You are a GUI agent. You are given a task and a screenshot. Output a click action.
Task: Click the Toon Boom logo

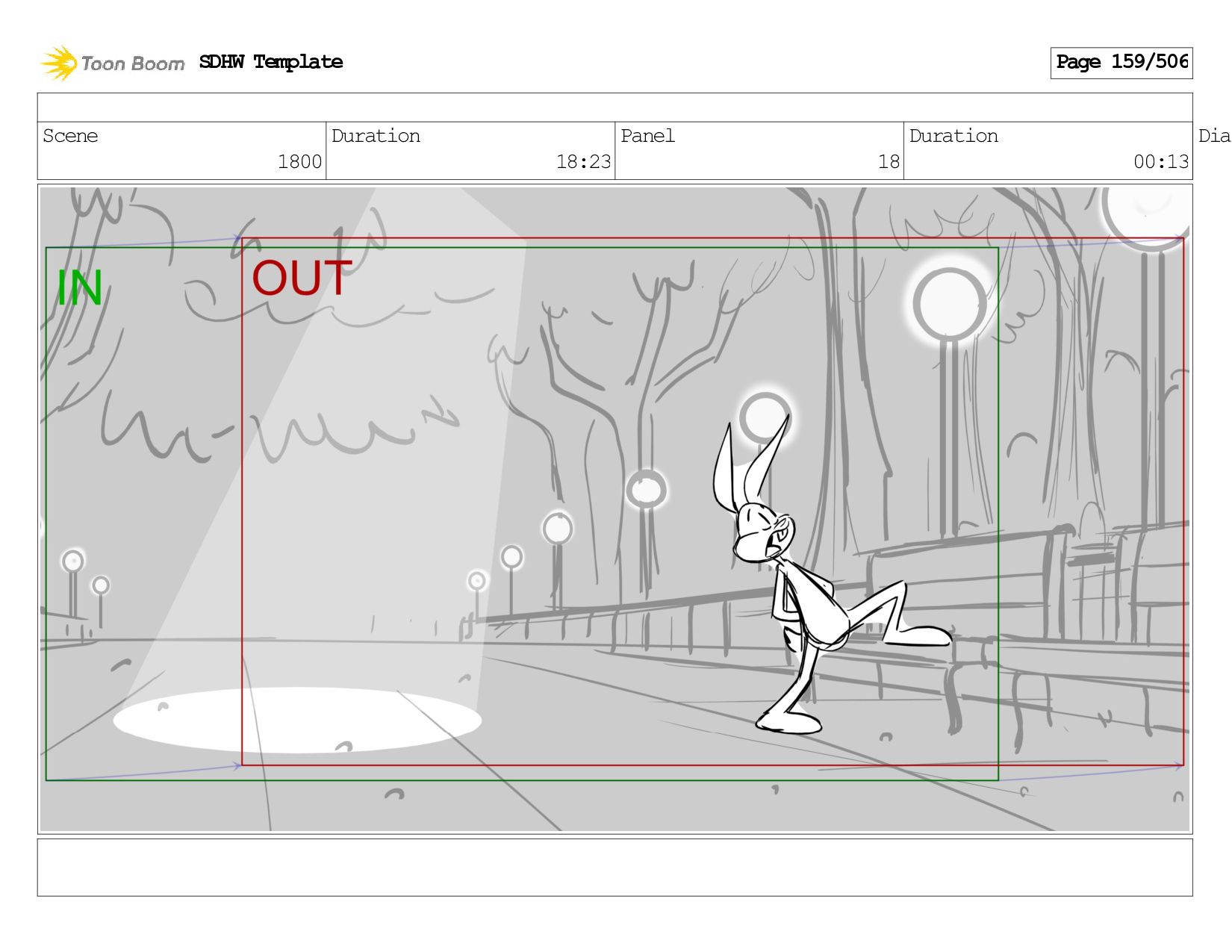pyautogui.click(x=112, y=63)
